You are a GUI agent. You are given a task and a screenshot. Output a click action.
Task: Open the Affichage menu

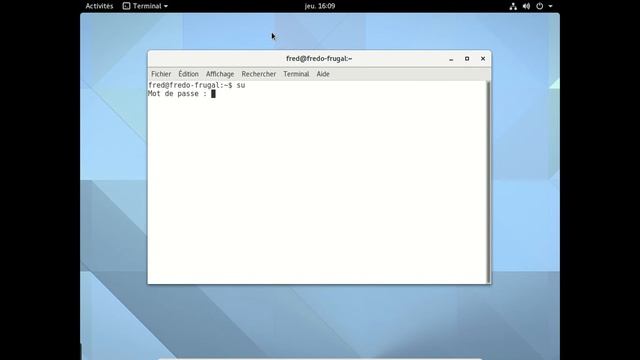[220, 74]
